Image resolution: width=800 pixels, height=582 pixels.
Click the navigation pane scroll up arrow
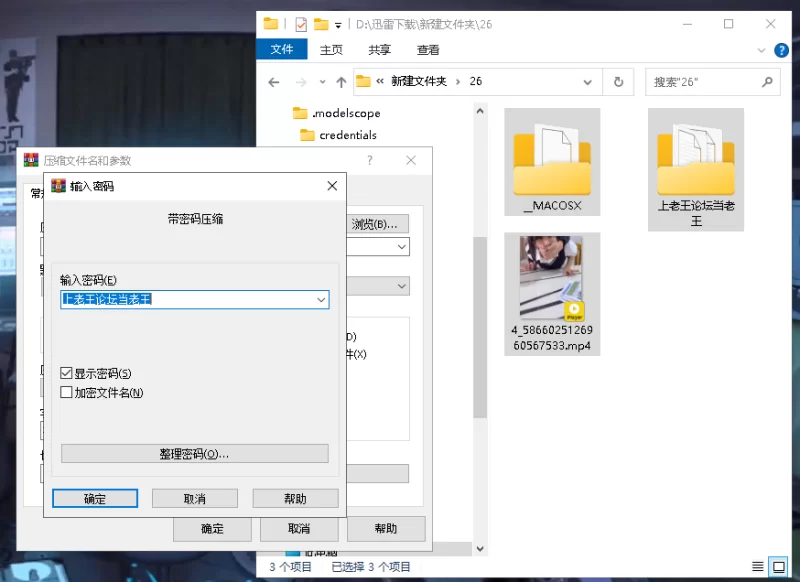[x=480, y=111]
